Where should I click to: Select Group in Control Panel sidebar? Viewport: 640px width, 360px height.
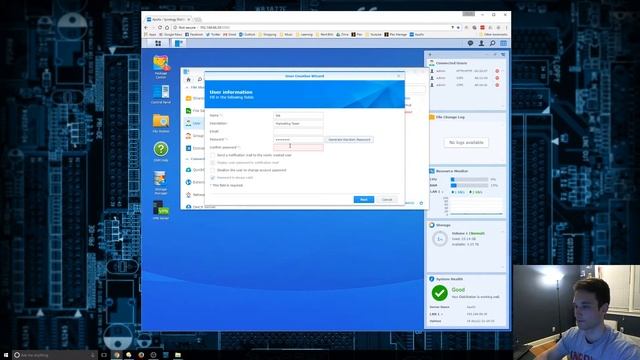[195, 136]
